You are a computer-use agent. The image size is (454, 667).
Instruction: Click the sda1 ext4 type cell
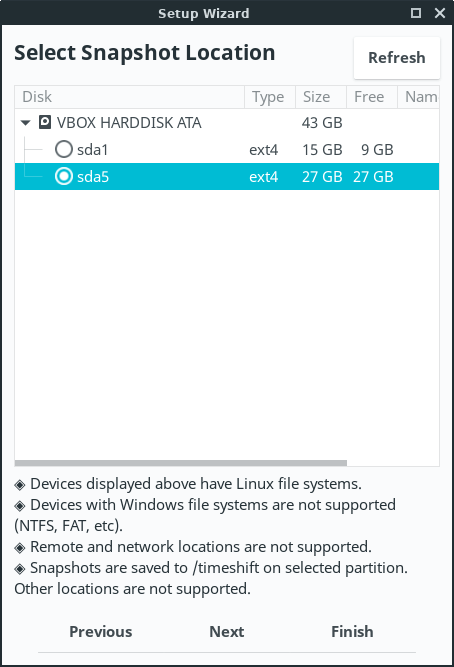263,150
